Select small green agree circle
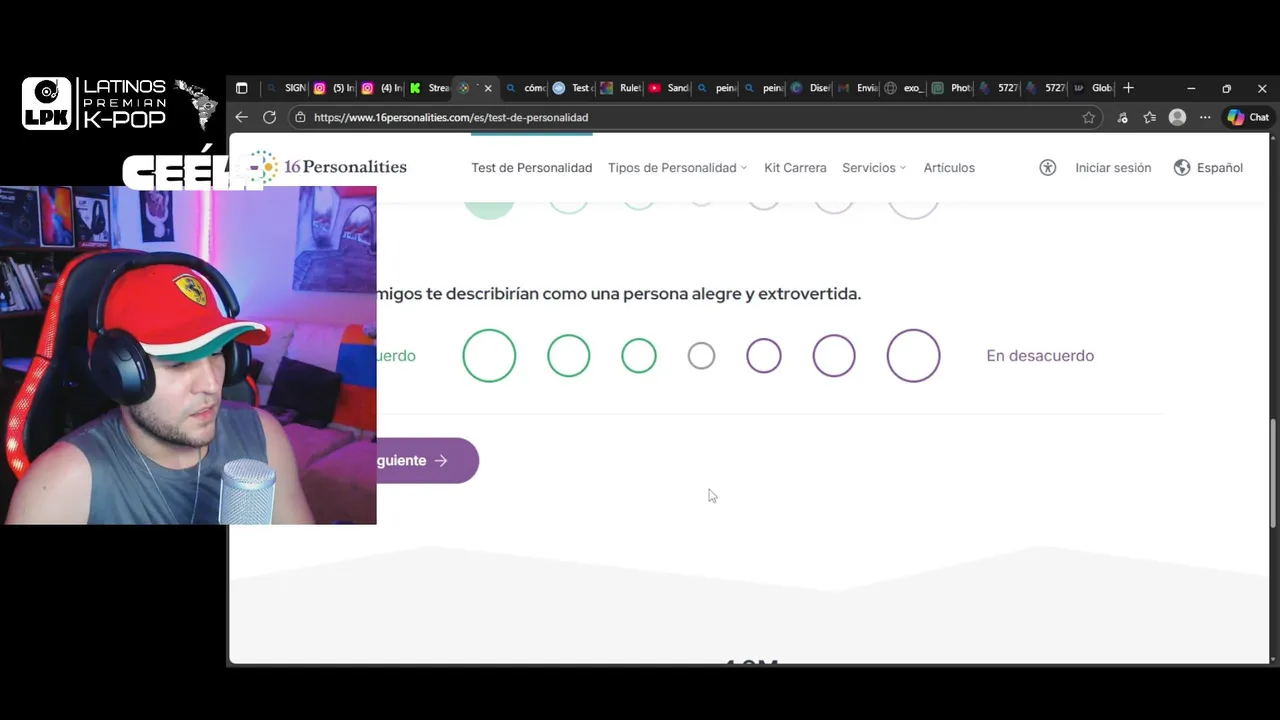Viewport: 1280px width, 720px height. point(639,356)
